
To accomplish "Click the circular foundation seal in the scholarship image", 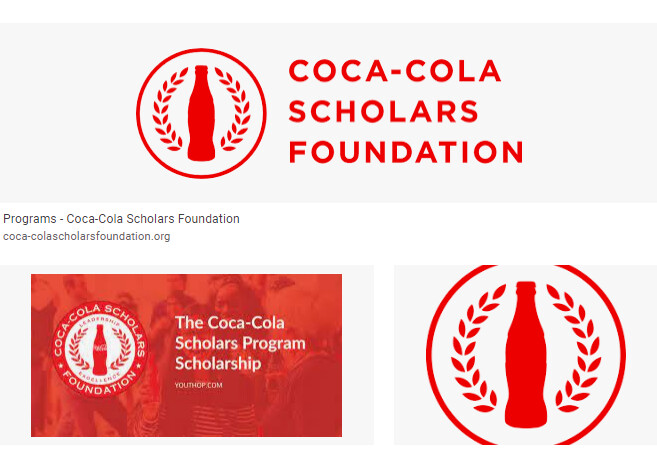I will tap(99, 354).
